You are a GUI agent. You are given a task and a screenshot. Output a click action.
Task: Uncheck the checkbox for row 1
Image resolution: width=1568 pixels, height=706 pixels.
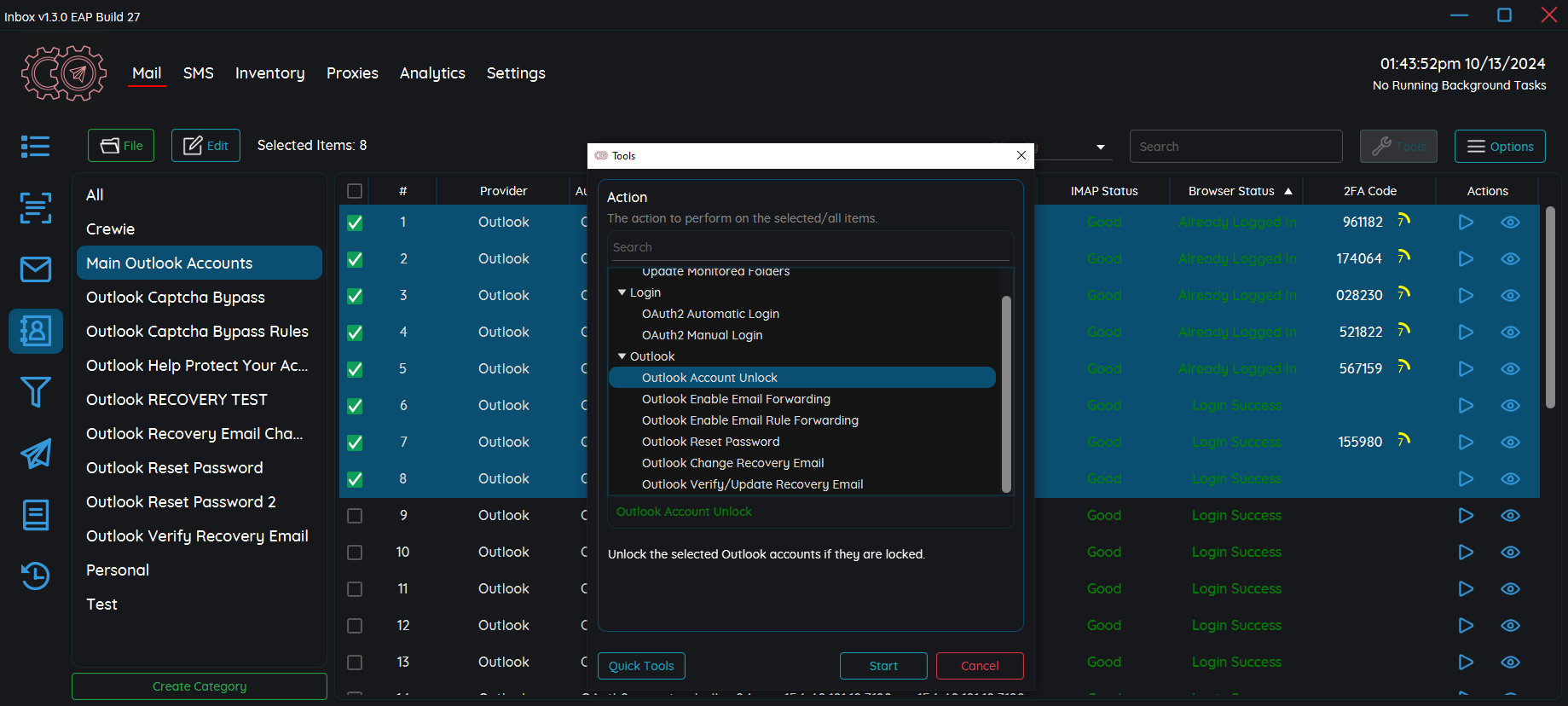(355, 223)
